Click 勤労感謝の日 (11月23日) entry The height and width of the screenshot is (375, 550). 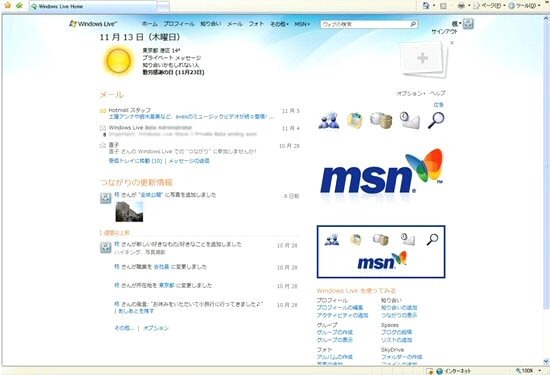[x=173, y=72]
